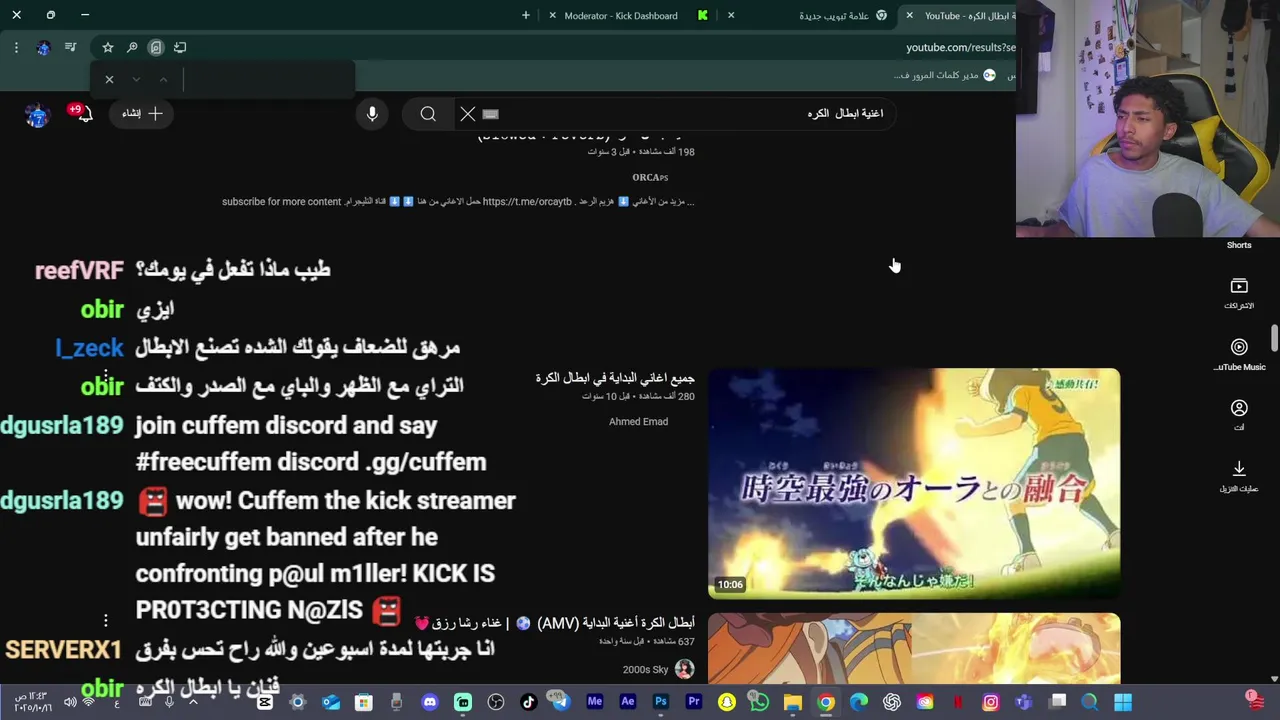Expand the system tray hidden icons chevron

pos(193,702)
